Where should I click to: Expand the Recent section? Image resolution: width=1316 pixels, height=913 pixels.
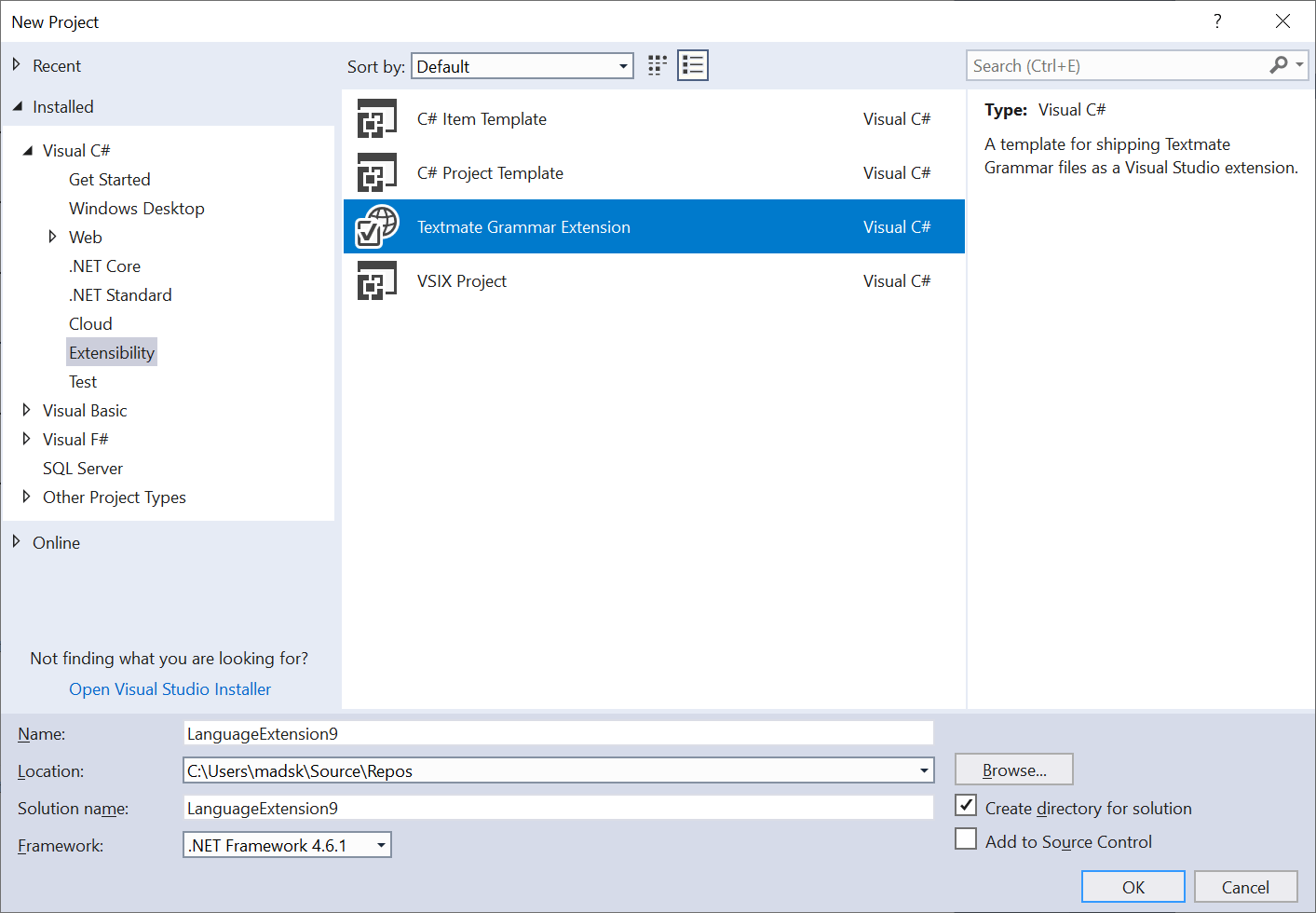(16, 64)
